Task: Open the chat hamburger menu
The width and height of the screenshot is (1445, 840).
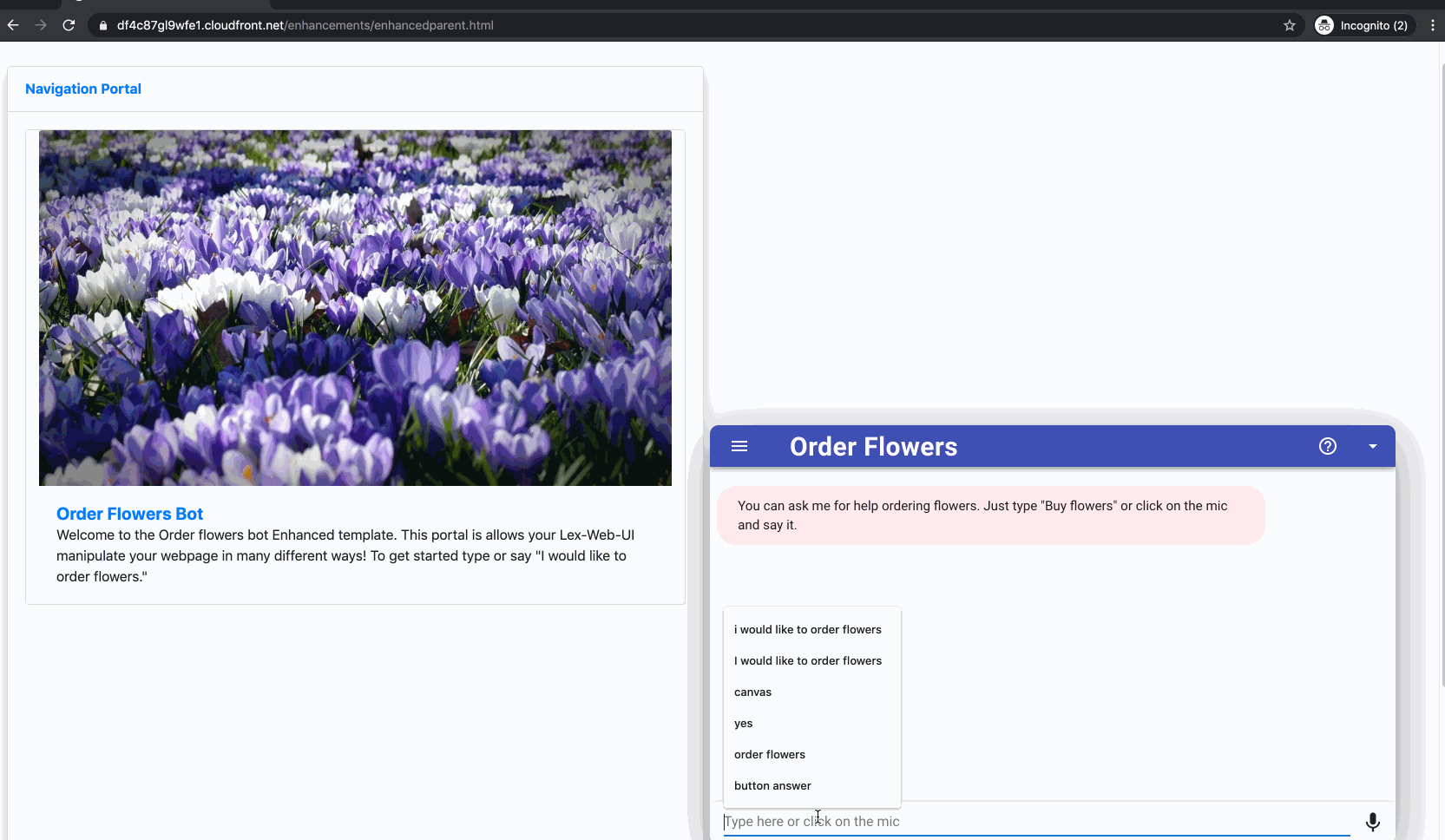Action: coord(739,446)
